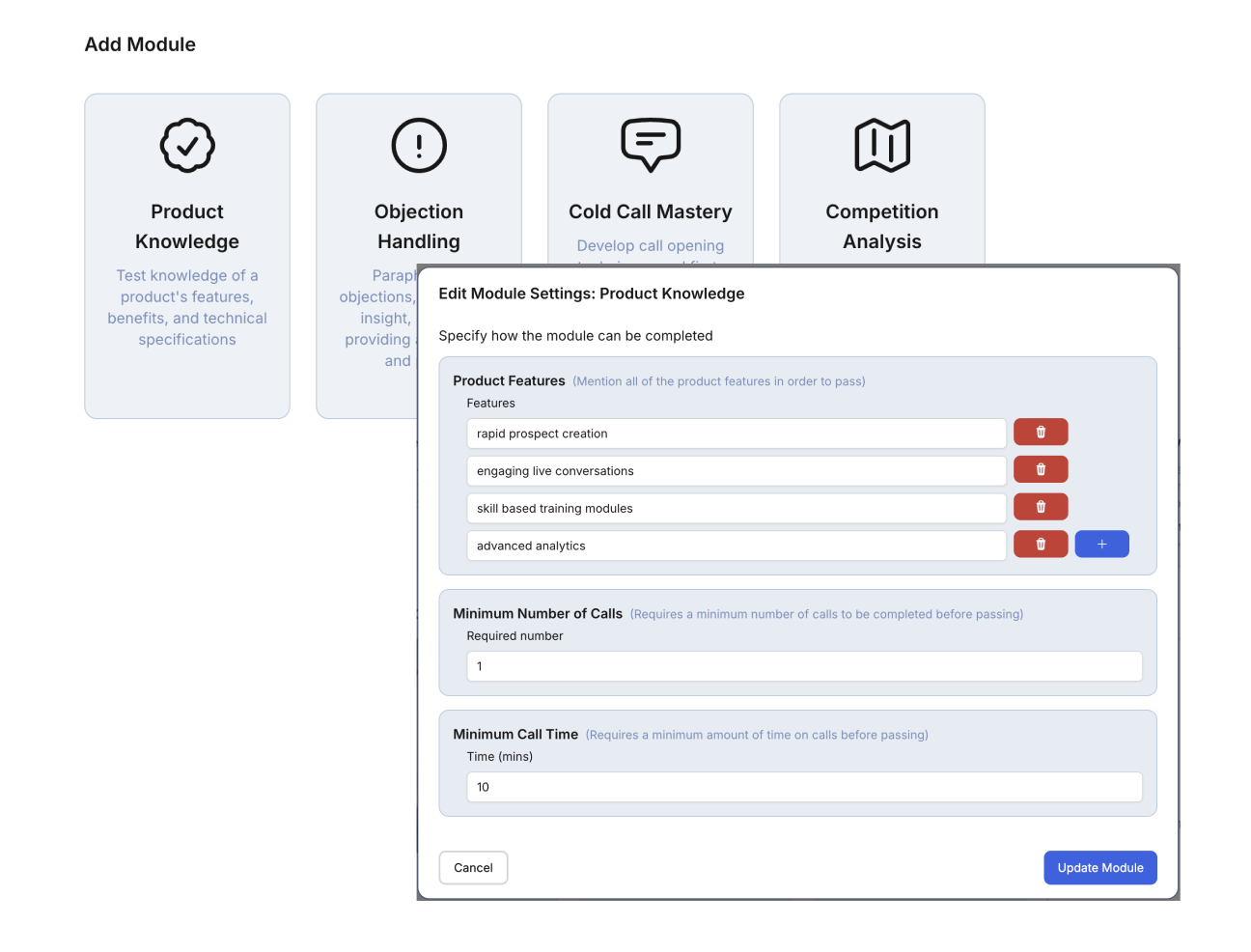Click the Cold Call Mastery chat bubble icon

(x=651, y=145)
